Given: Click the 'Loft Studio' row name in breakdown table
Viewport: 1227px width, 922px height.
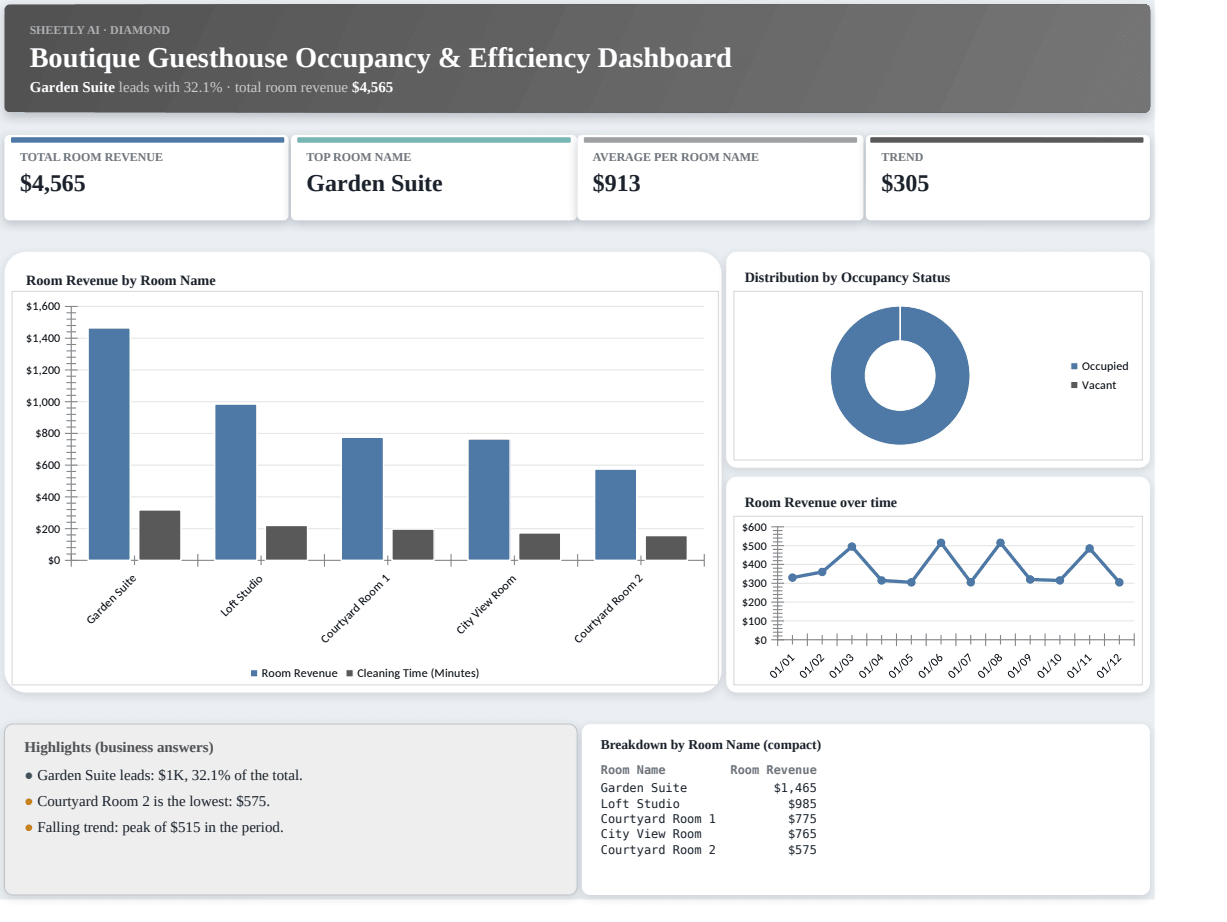Looking at the screenshot, I should (x=640, y=804).
